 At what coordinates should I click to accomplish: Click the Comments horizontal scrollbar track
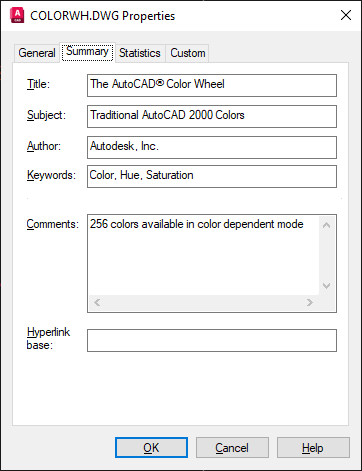pos(203,303)
